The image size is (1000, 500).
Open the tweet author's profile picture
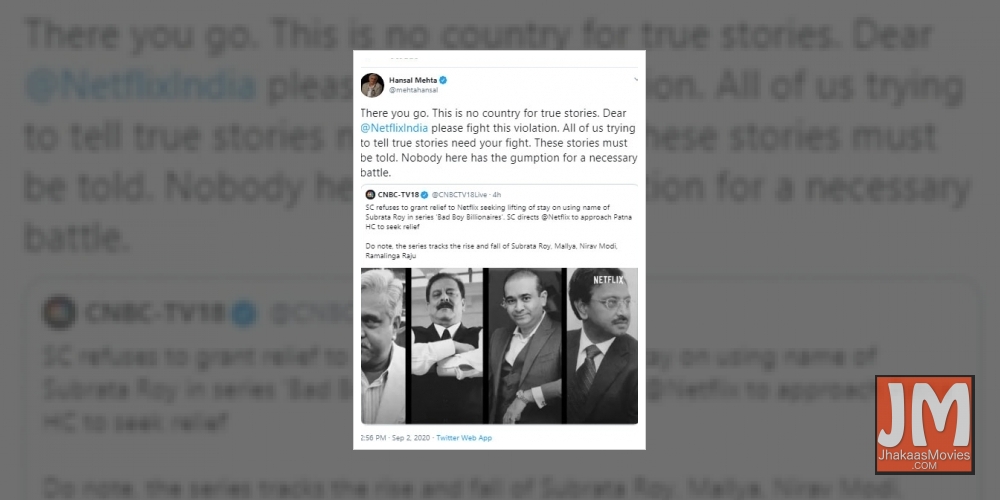point(372,85)
